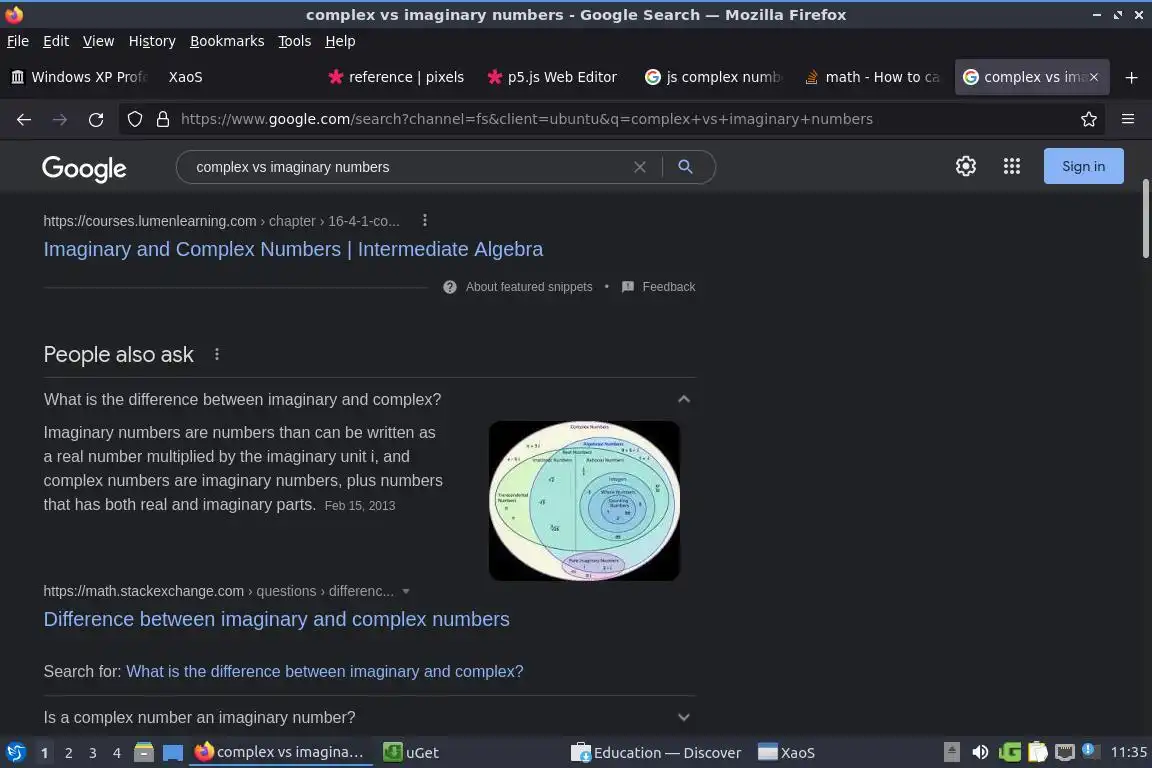Switch to virtual desktop 4

click(x=117, y=753)
